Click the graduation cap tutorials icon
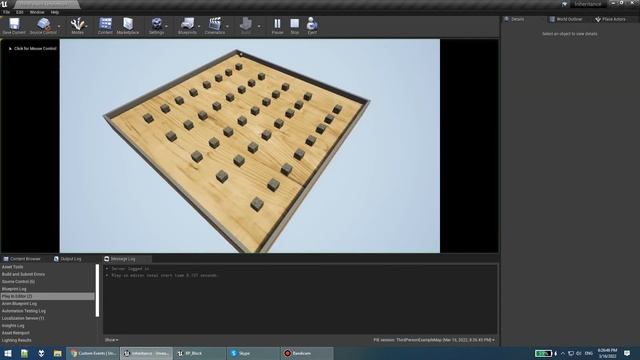 [565, 4]
